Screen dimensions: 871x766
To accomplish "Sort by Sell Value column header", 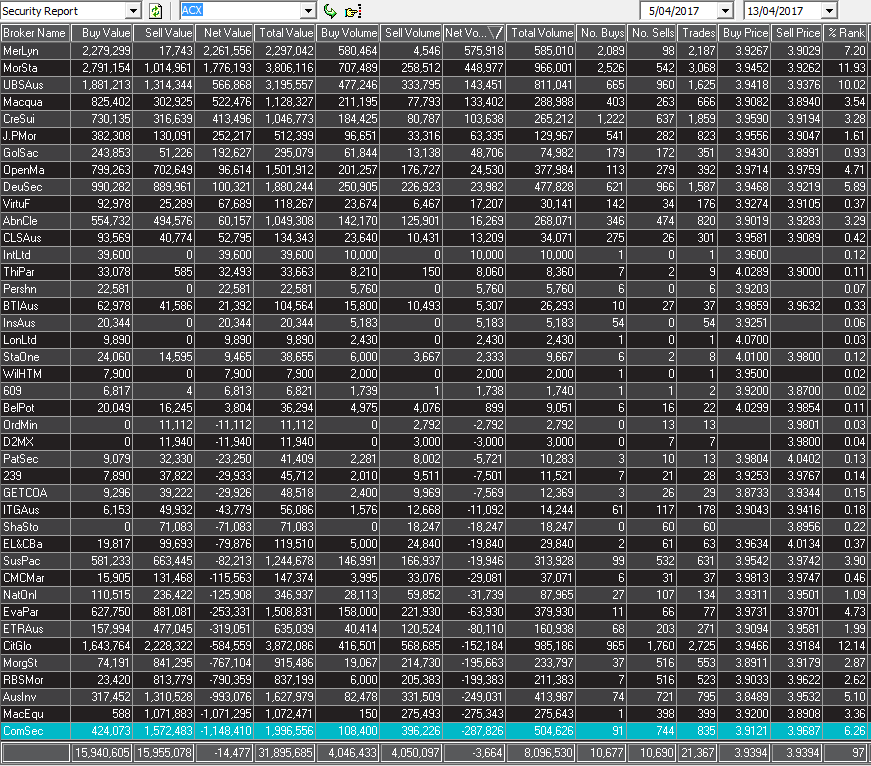I will (x=163, y=33).
